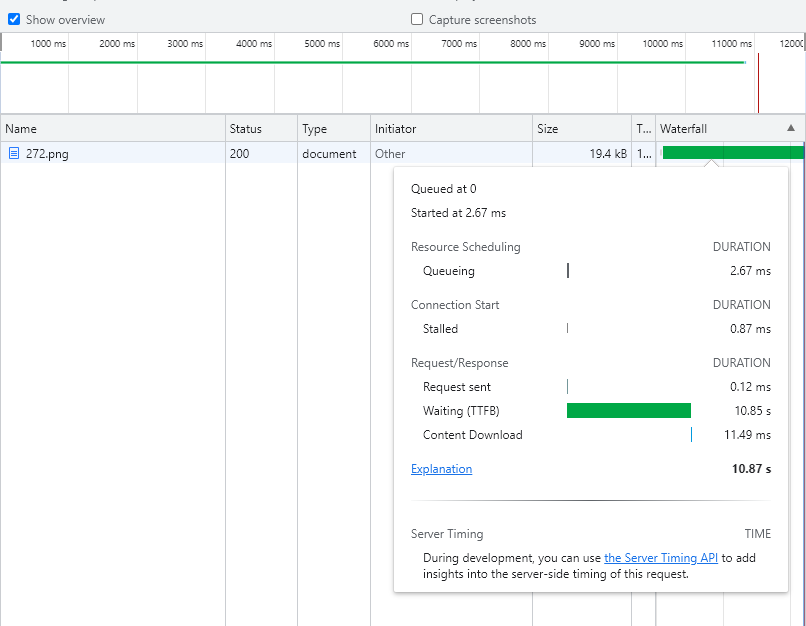The image size is (806, 626).
Task: Click the red load marker in the overview
Action: (758, 82)
